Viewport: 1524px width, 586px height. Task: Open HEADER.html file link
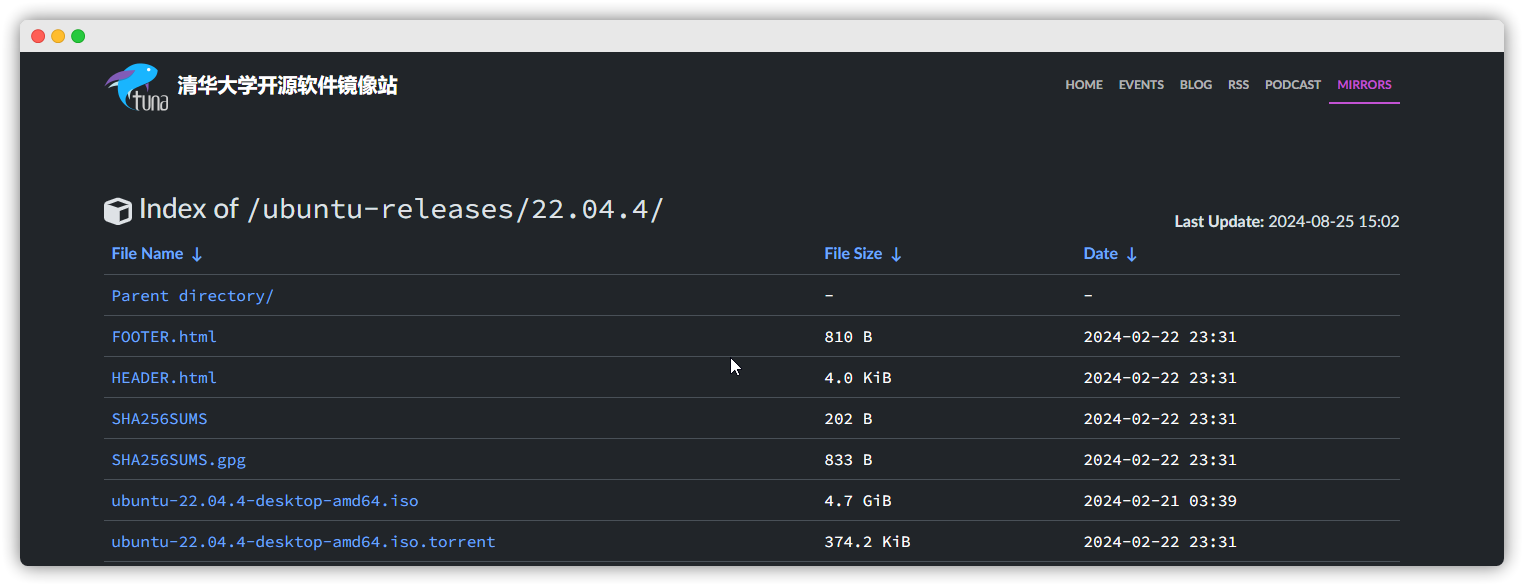point(164,378)
